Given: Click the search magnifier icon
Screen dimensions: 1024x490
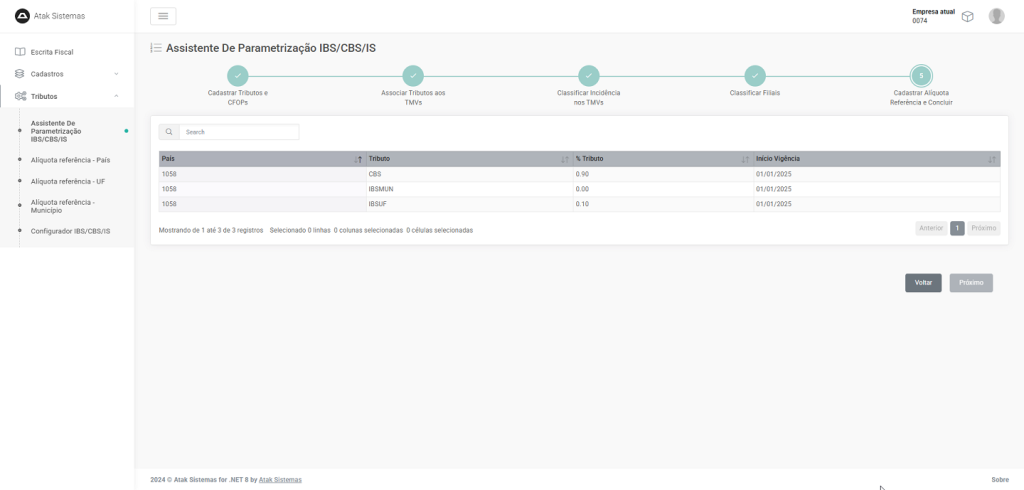Looking at the screenshot, I should 169,132.
